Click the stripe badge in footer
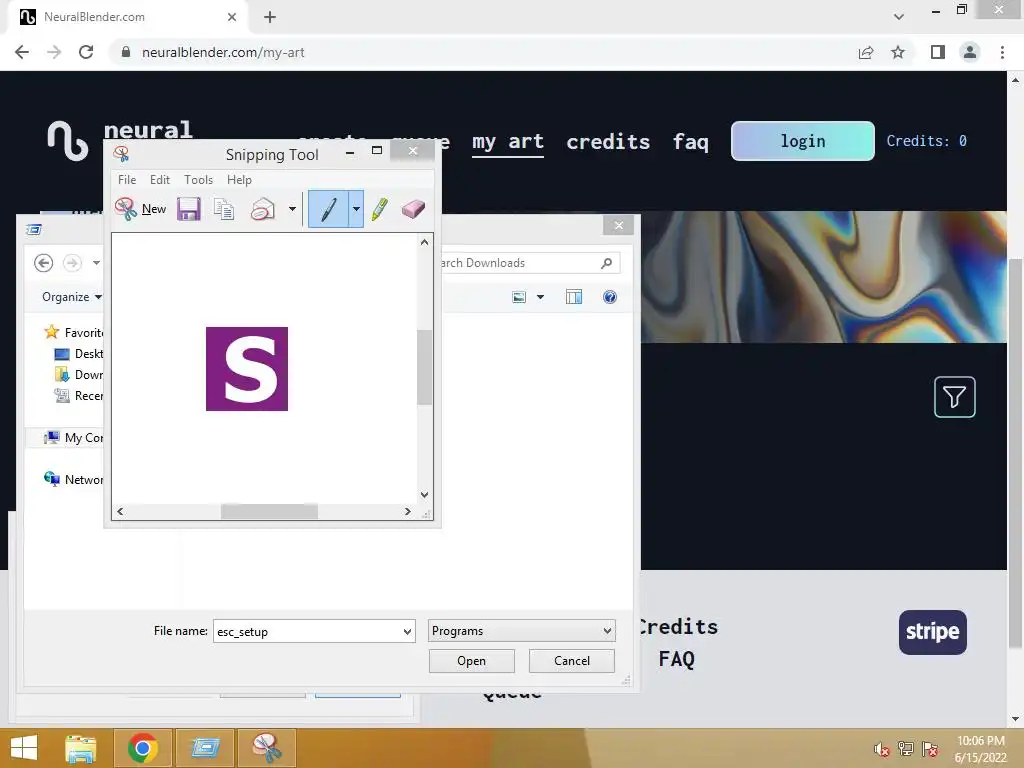1024x768 pixels. [933, 632]
